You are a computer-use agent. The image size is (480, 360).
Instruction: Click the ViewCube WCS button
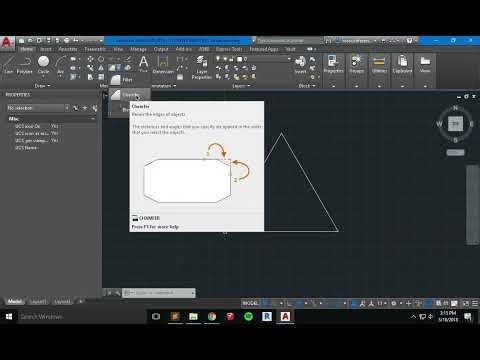coord(455,152)
